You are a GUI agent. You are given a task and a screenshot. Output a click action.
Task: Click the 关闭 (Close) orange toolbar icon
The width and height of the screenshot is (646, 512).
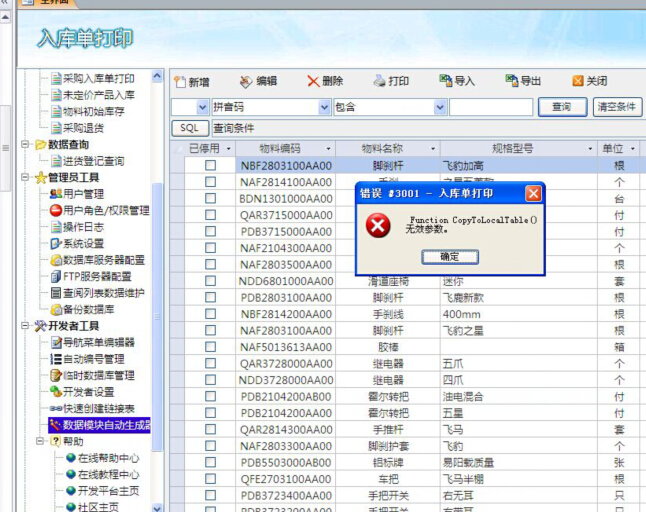(578, 82)
